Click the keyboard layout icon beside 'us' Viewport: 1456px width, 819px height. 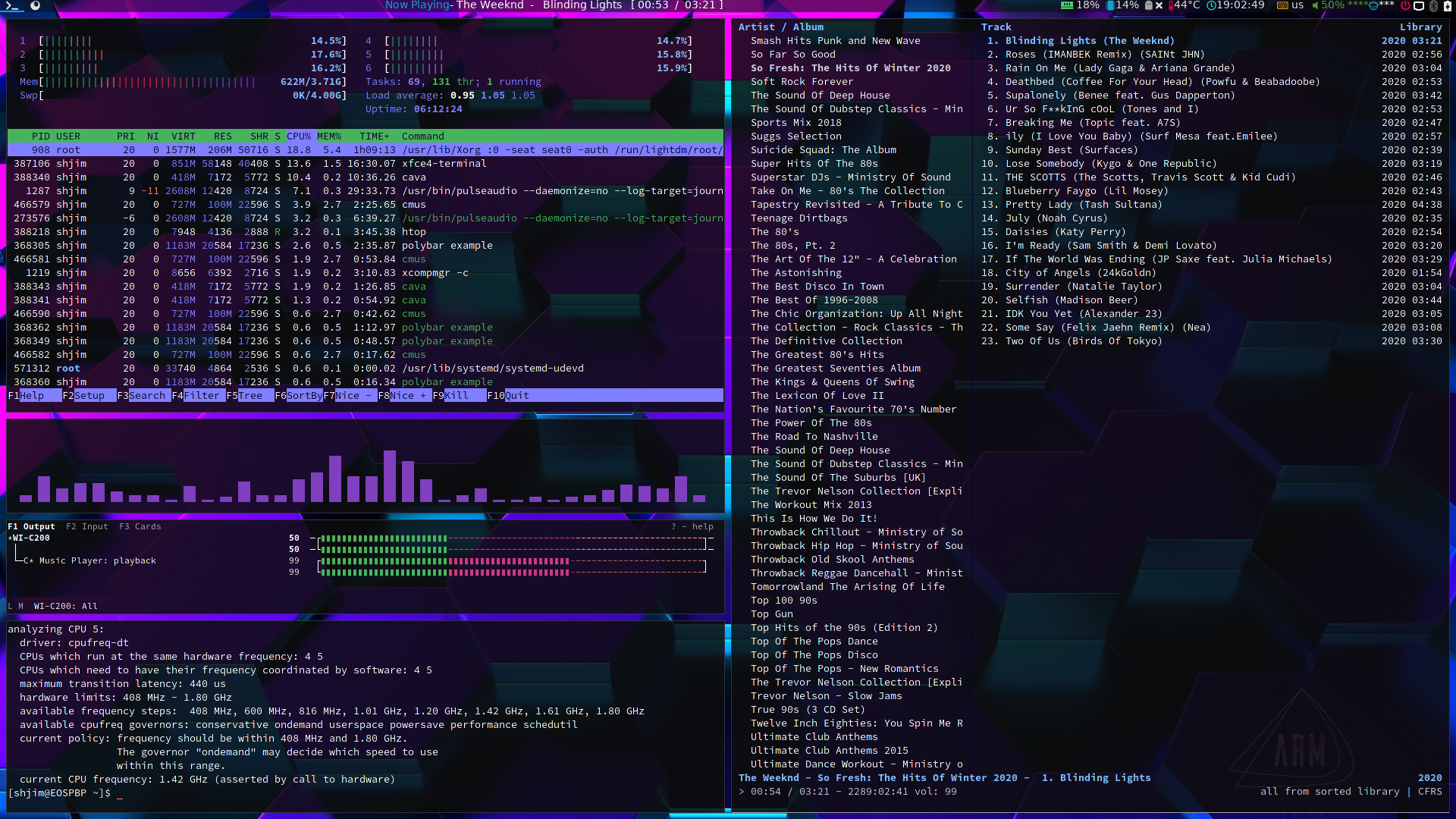pyautogui.click(x=1282, y=5)
